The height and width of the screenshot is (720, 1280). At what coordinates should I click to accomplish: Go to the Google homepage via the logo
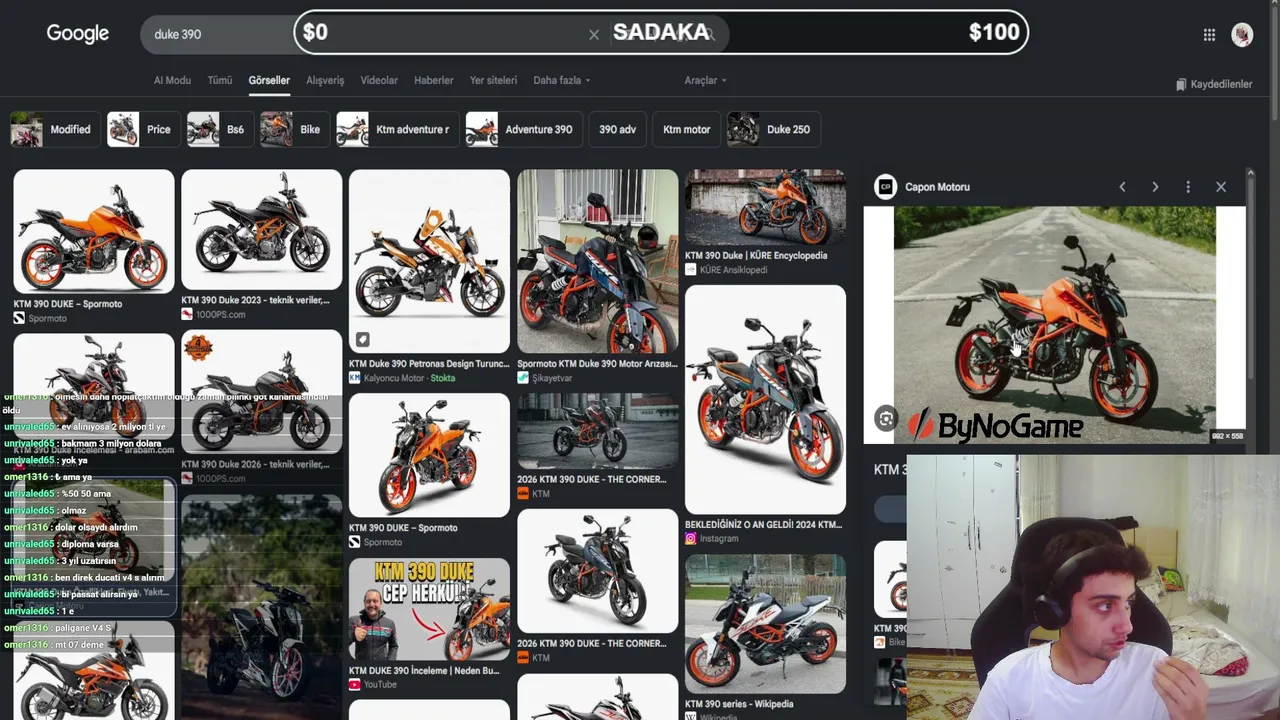pos(78,34)
